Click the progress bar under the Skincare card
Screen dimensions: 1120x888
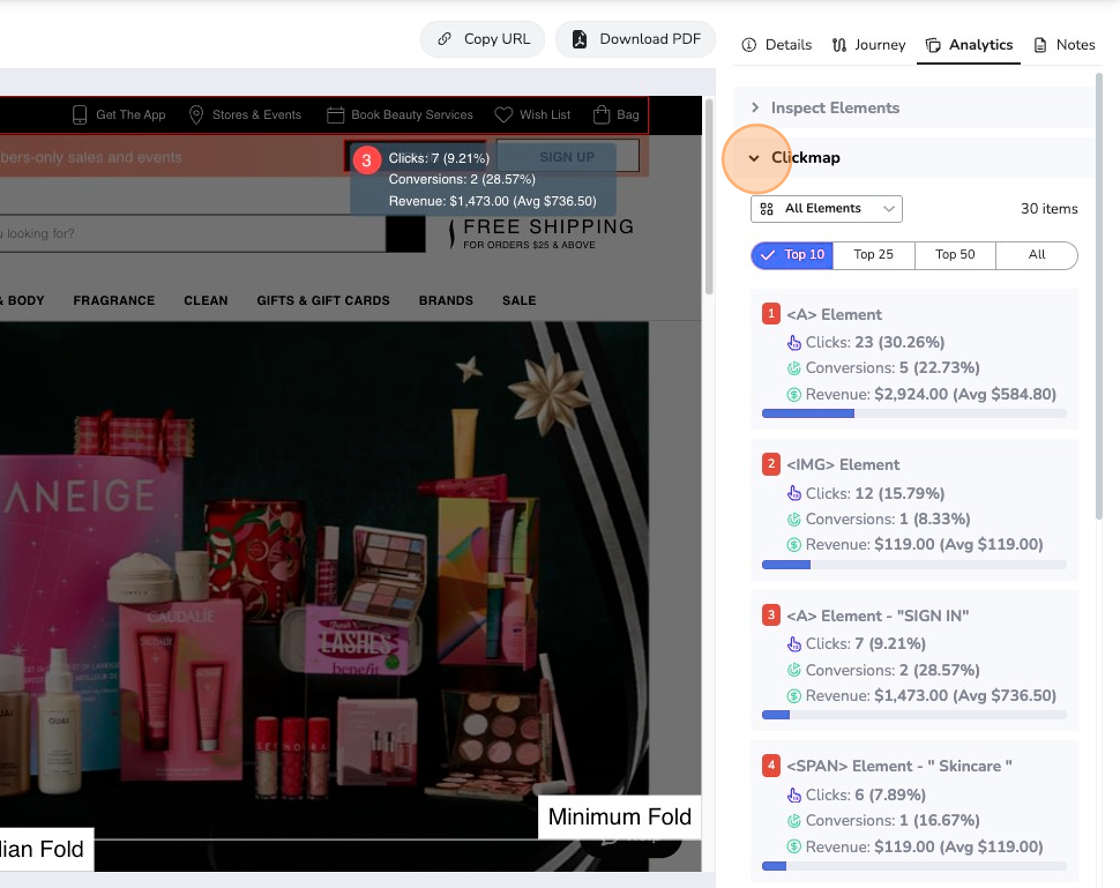(914, 866)
